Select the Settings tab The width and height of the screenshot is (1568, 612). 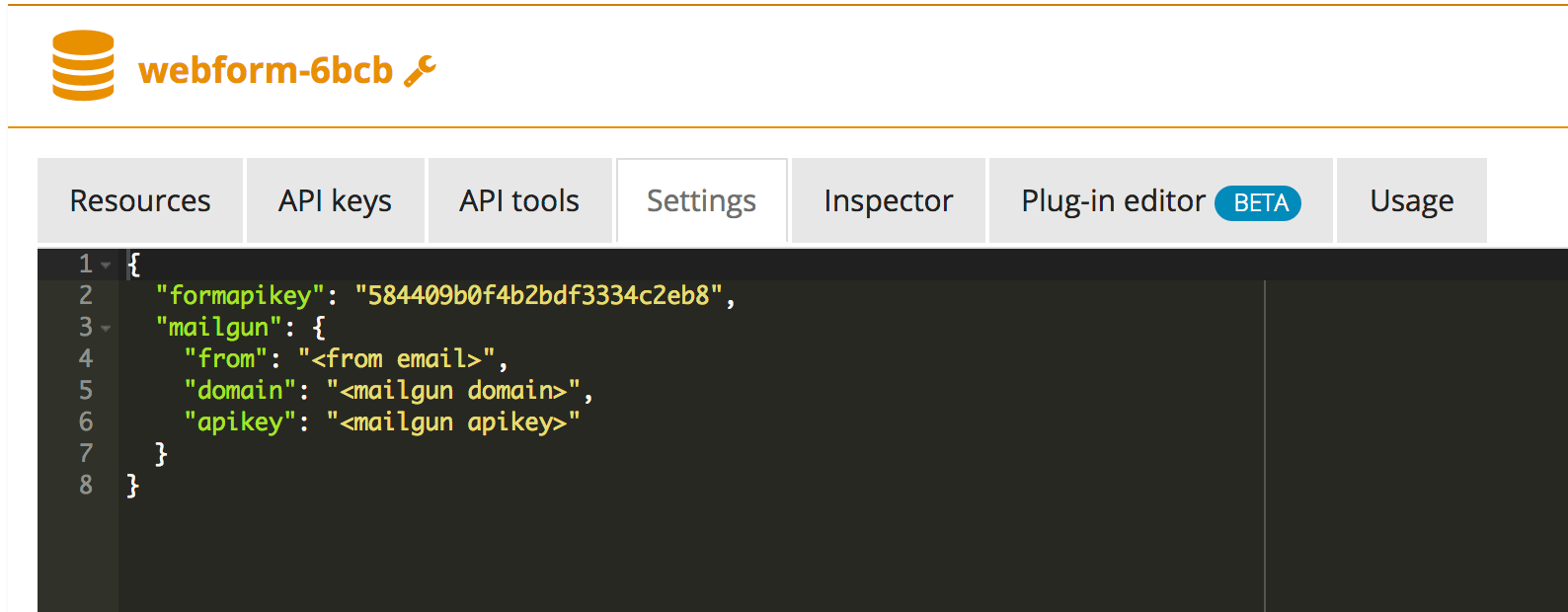click(701, 201)
